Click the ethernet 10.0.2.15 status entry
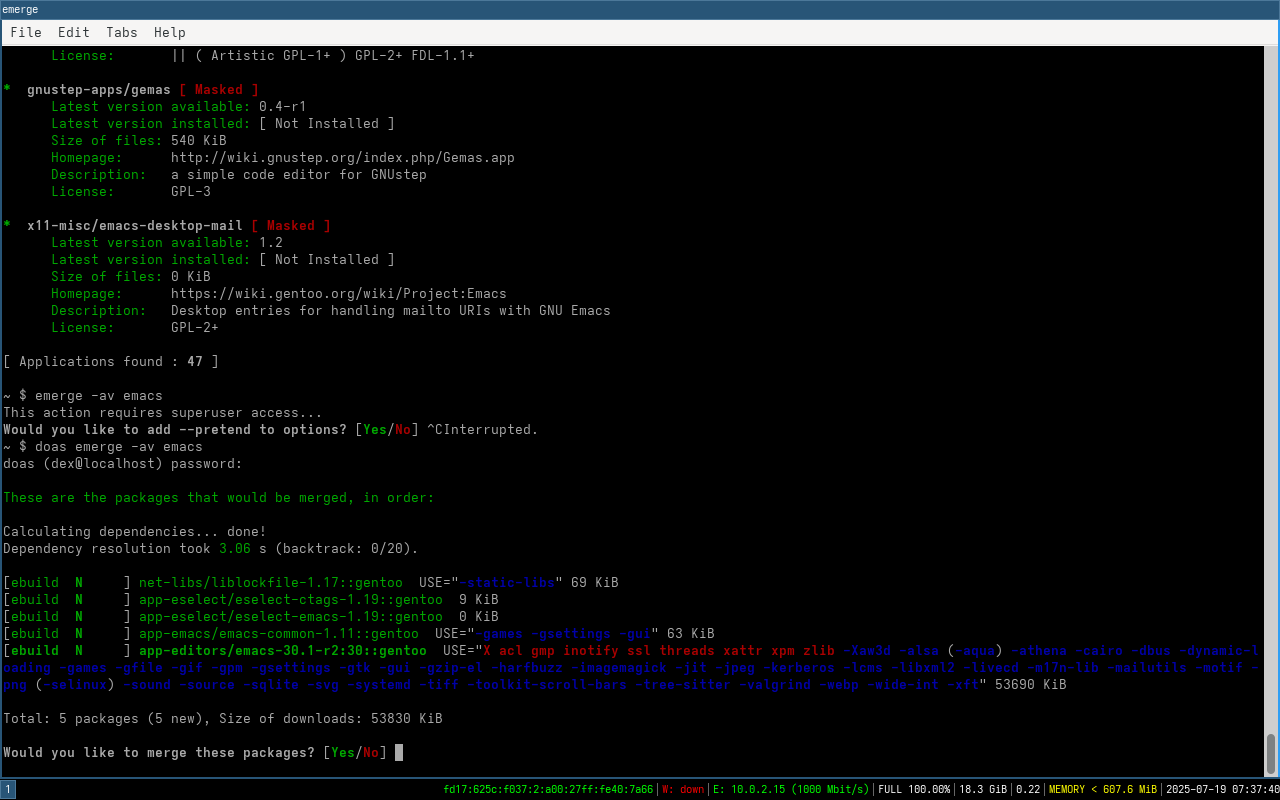 coord(791,789)
